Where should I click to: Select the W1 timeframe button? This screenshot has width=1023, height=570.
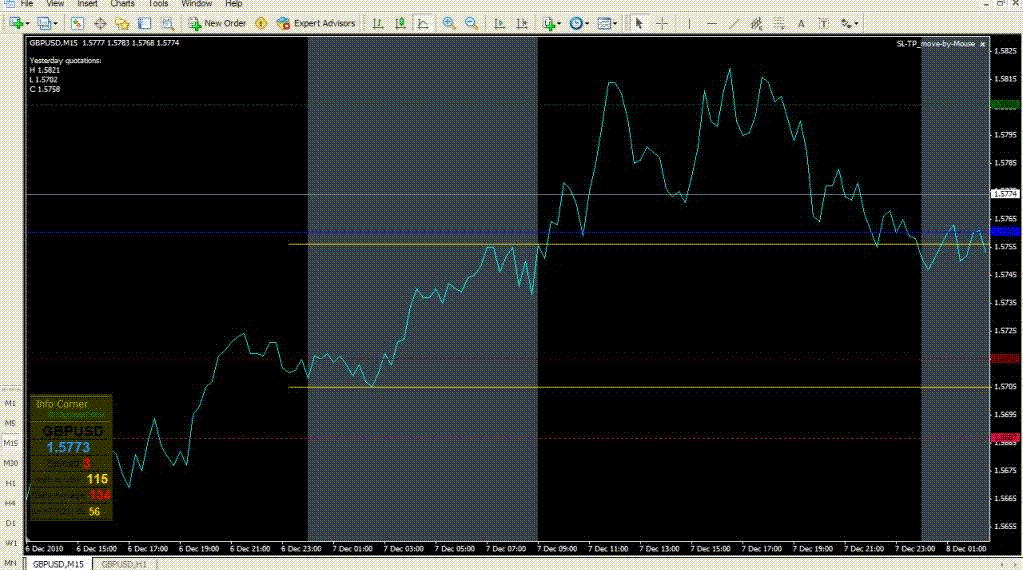pos(10,543)
